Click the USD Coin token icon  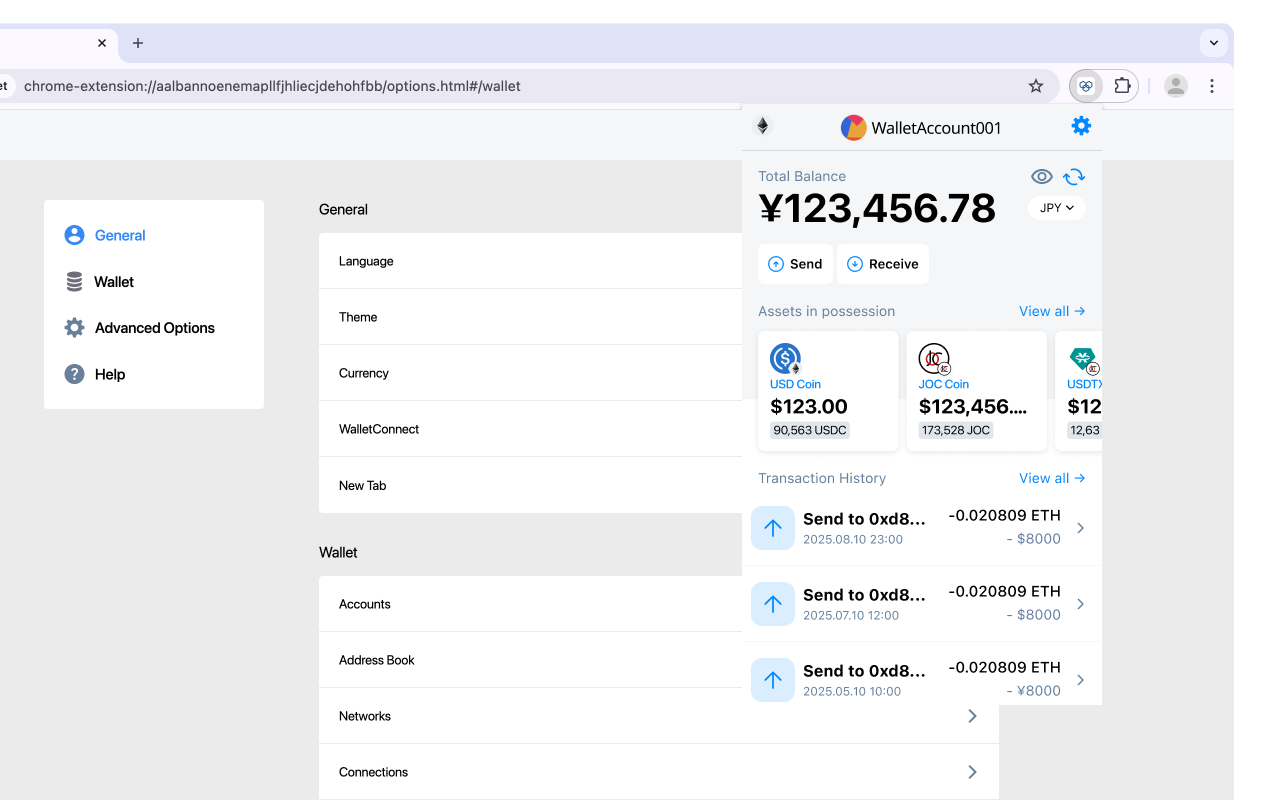coord(784,360)
